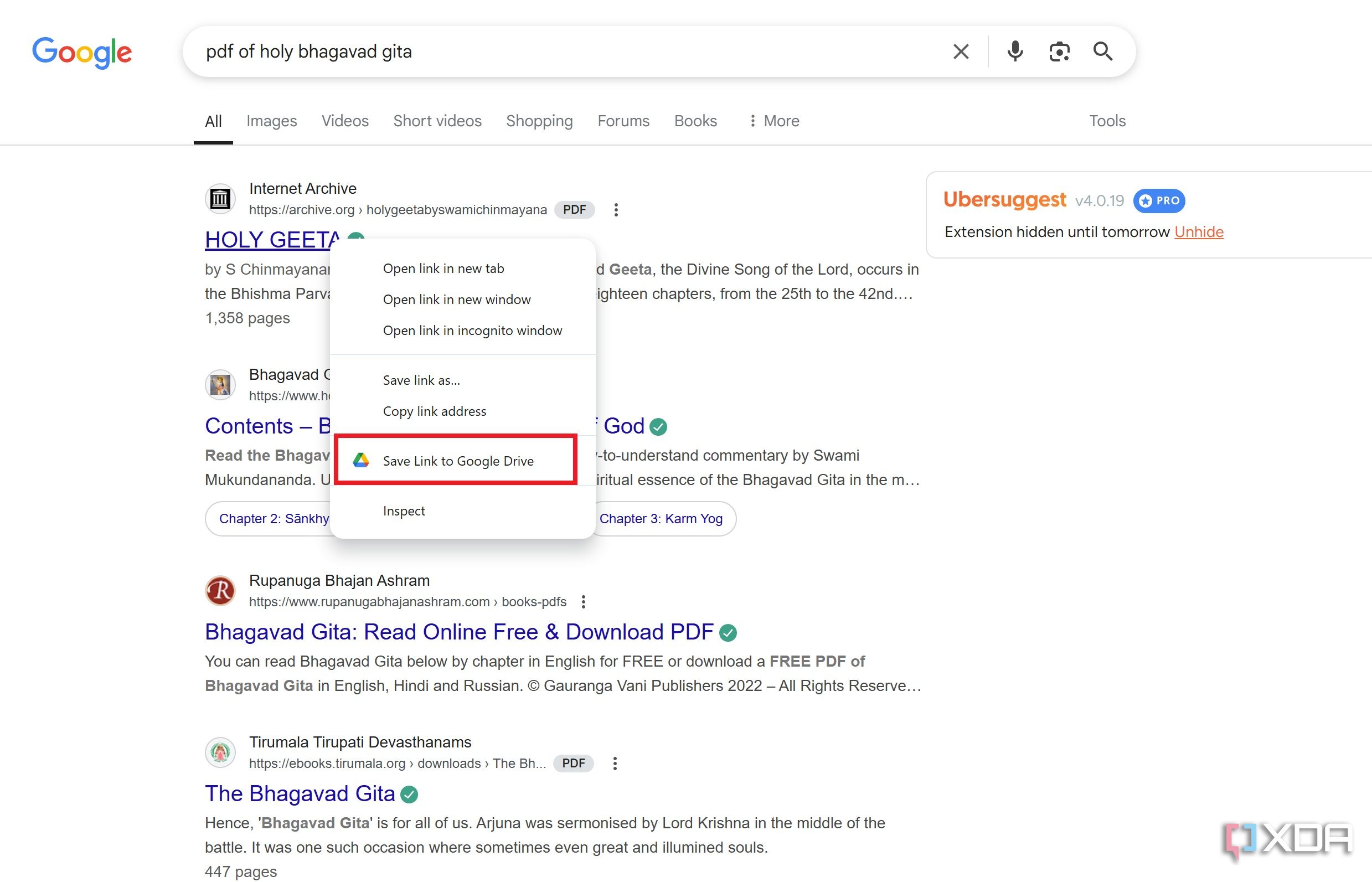Click the Ubersuggest PRO badge
Image resolution: width=1372 pixels, height=882 pixels.
[1159, 200]
